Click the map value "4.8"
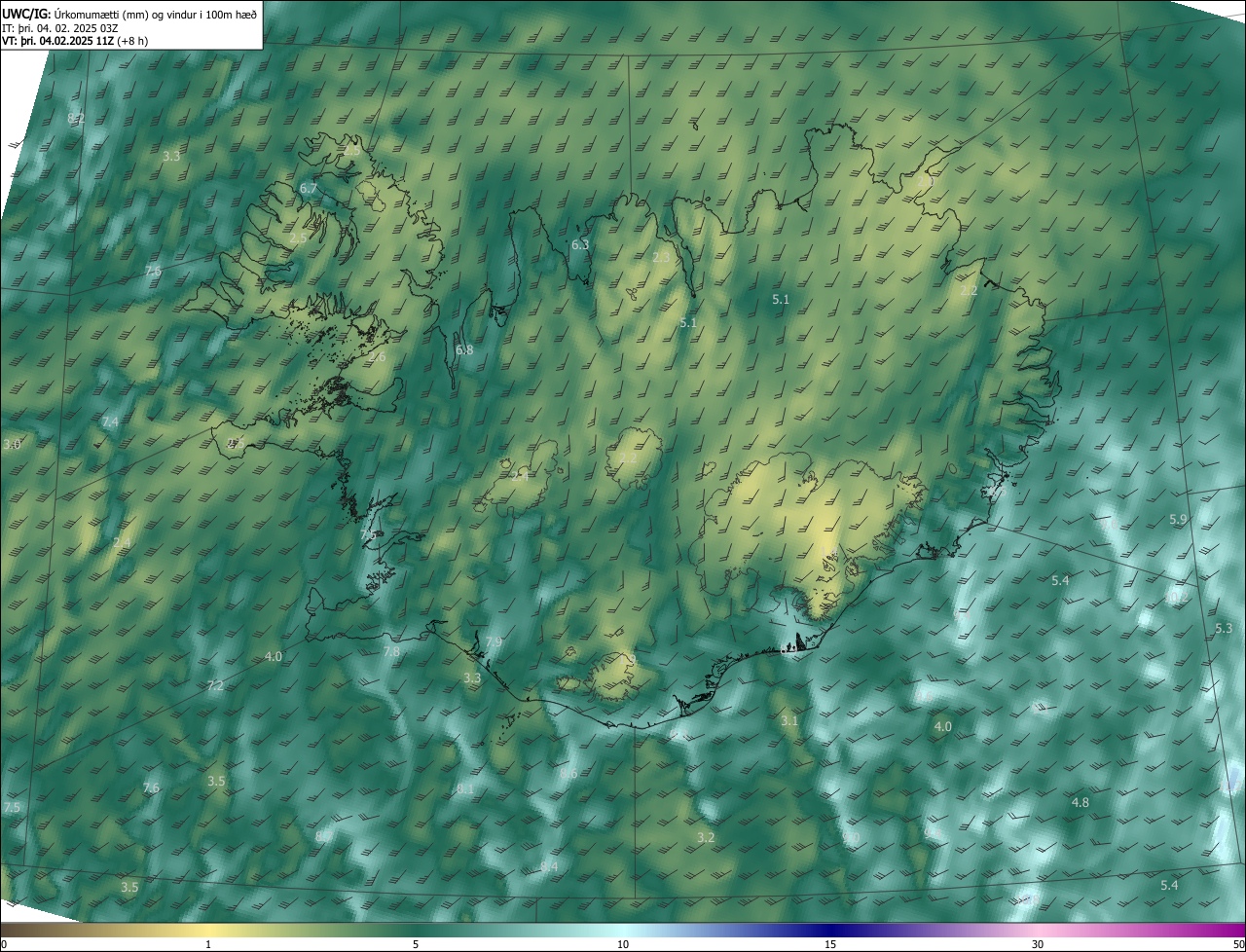This screenshot has width=1246, height=952. (x=1081, y=802)
